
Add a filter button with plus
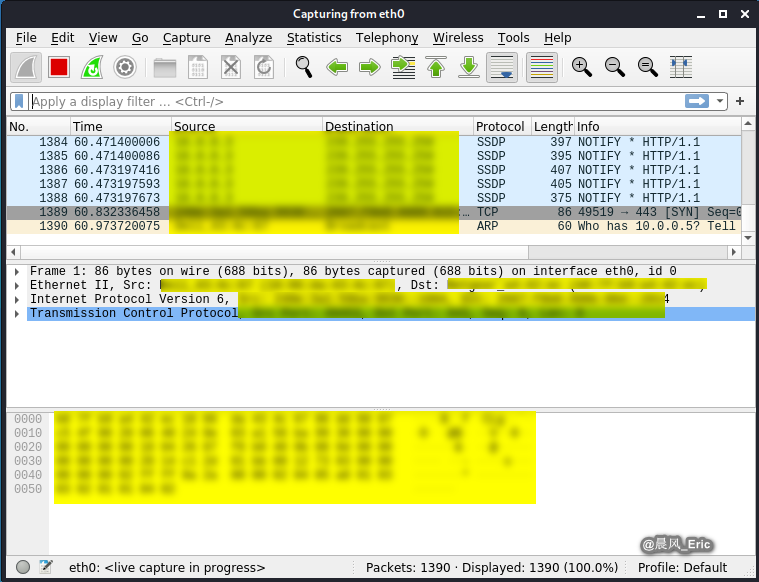740,101
